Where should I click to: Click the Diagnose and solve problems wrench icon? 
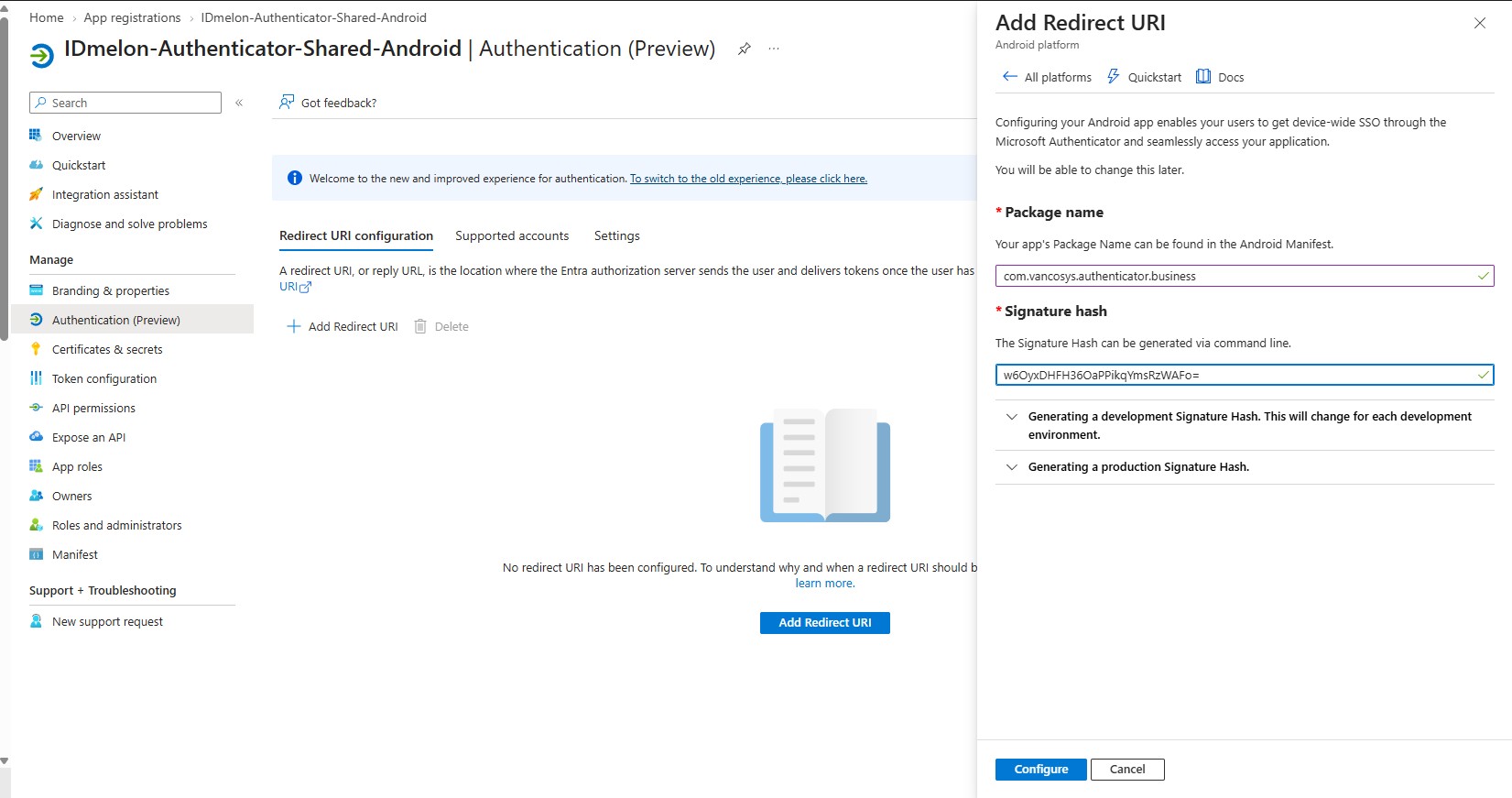click(x=36, y=224)
